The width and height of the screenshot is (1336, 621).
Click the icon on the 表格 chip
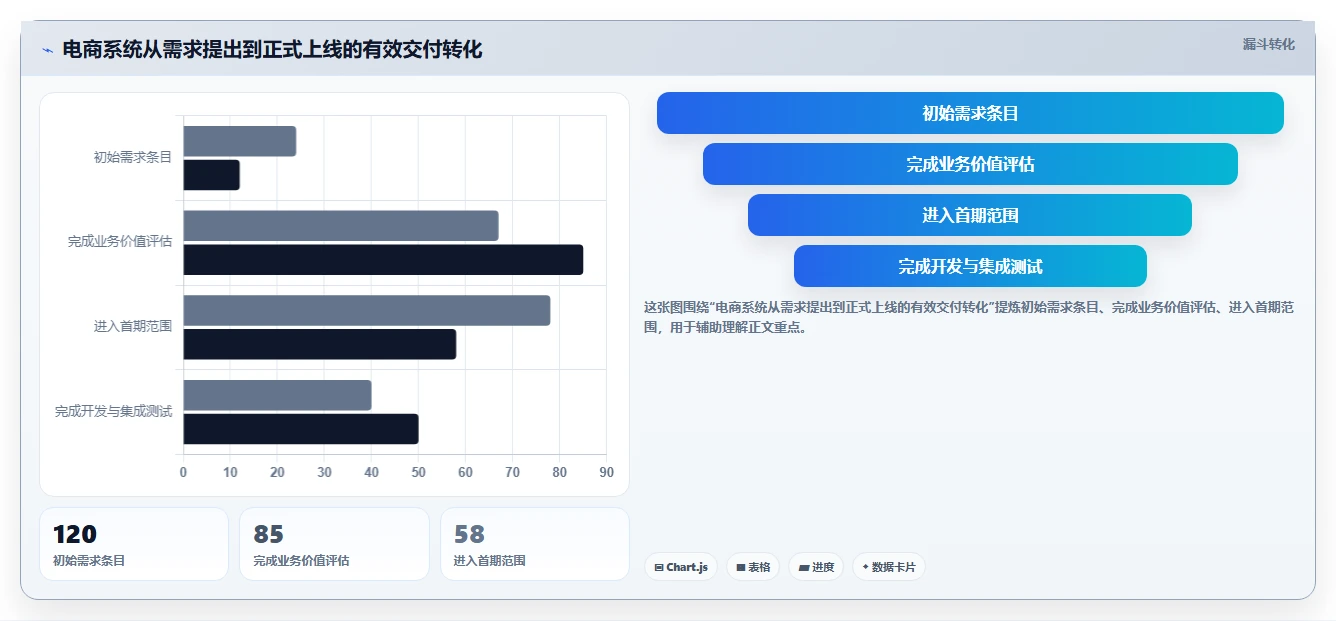pos(741,567)
